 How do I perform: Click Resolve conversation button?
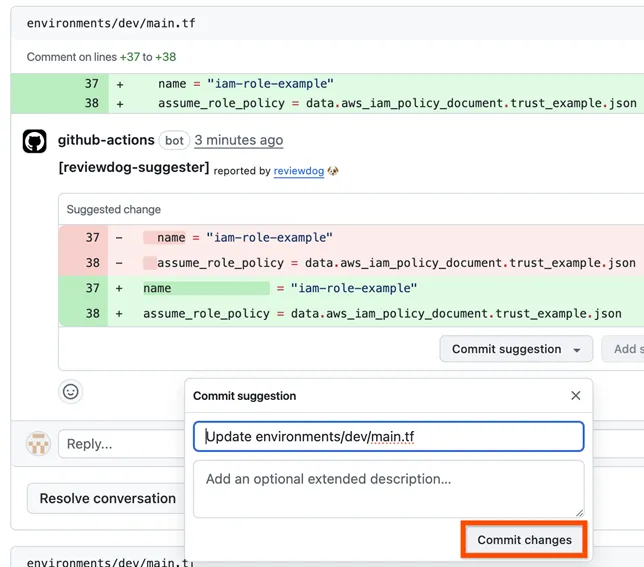click(107, 498)
